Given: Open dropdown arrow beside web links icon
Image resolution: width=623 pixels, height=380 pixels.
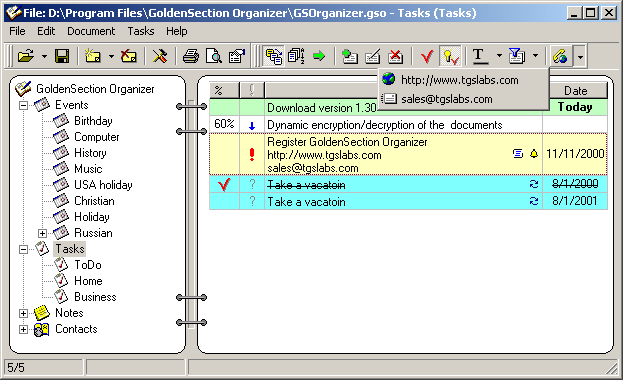Looking at the screenshot, I should (x=580, y=57).
